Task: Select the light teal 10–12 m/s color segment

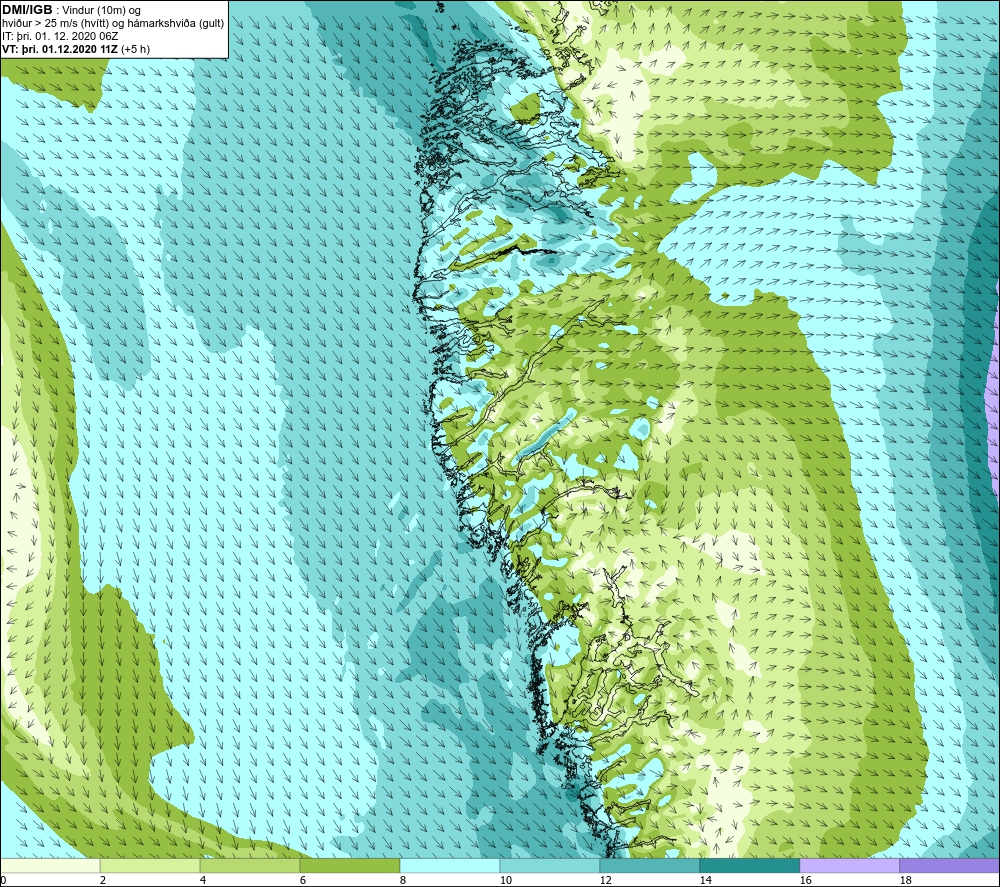Action: point(550,865)
